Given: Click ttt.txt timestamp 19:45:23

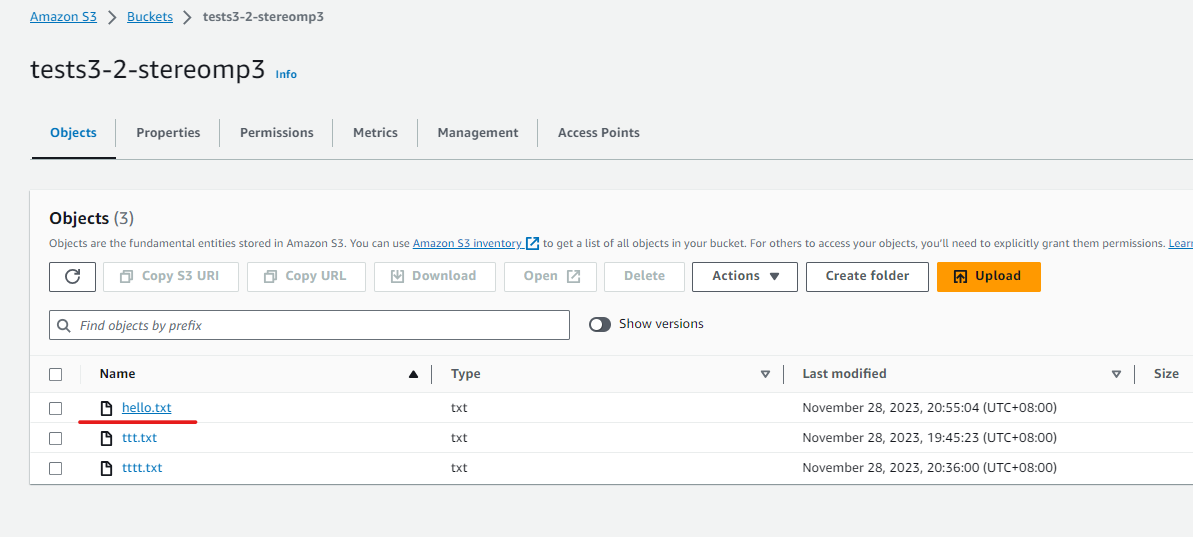Looking at the screenshot, I should pos(930,438).
